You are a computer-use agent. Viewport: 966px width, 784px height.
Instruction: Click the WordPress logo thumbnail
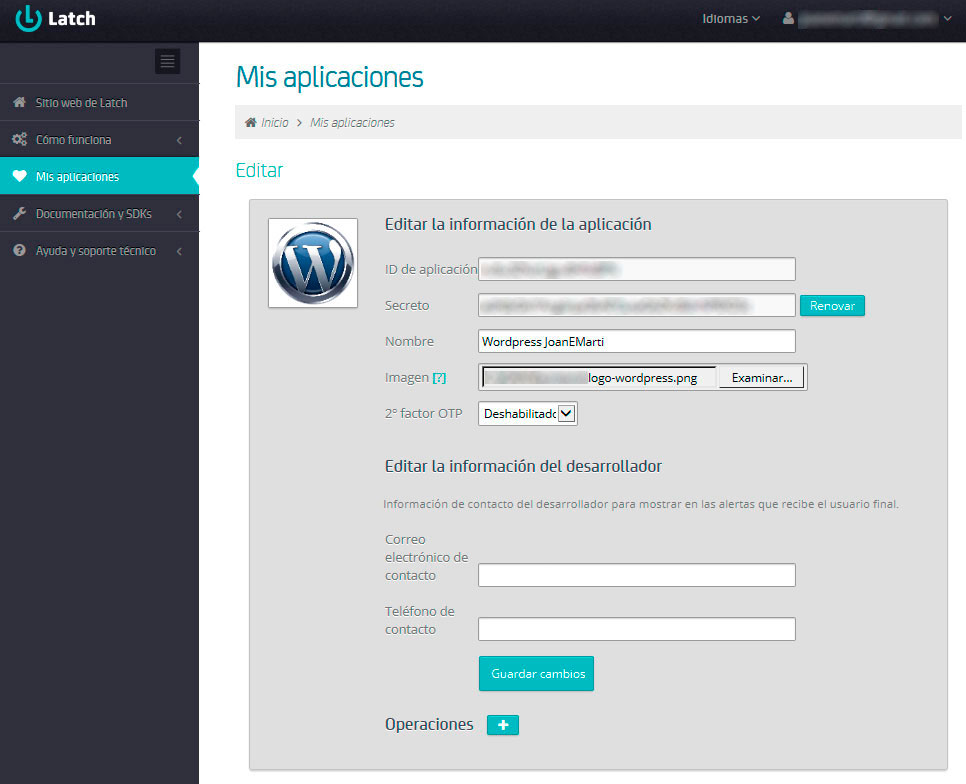tap(313, 263)
